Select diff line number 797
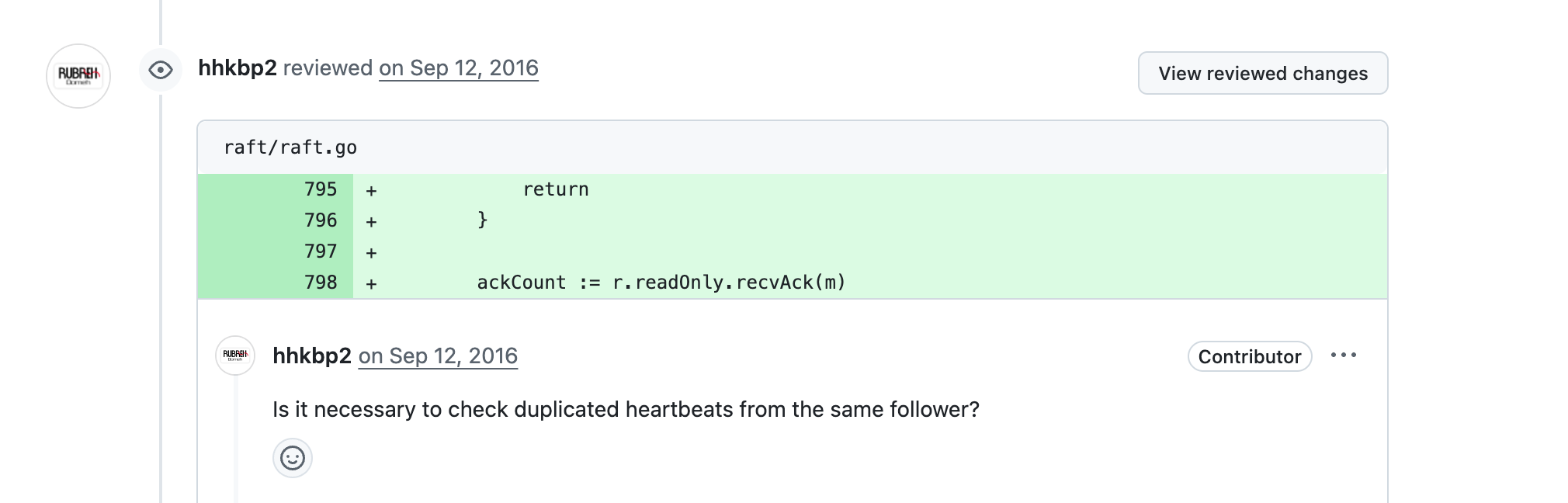1568x503 pixels. point(321,251)
